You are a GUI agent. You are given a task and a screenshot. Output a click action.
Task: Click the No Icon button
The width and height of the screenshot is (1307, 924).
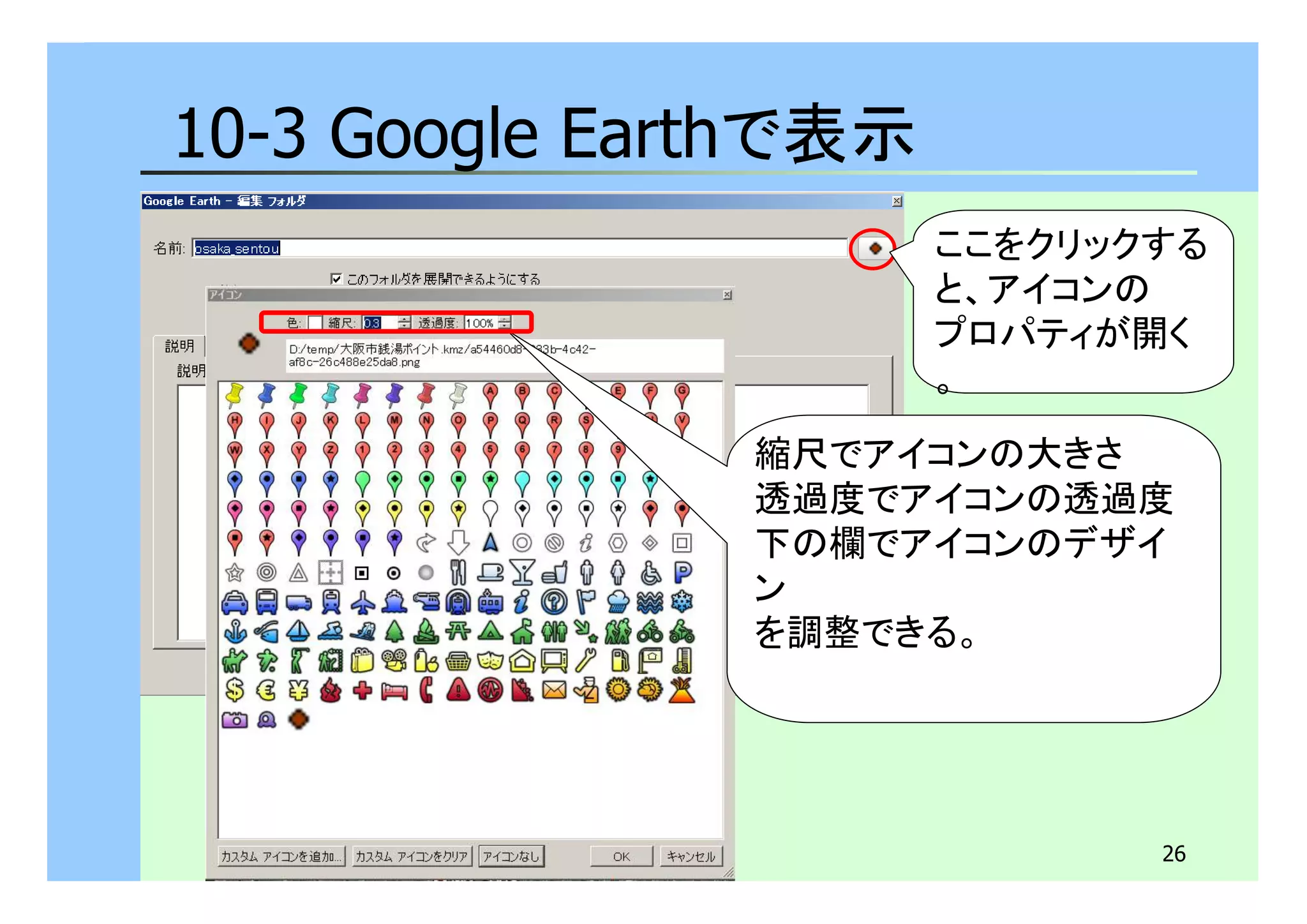pos(511,856)
